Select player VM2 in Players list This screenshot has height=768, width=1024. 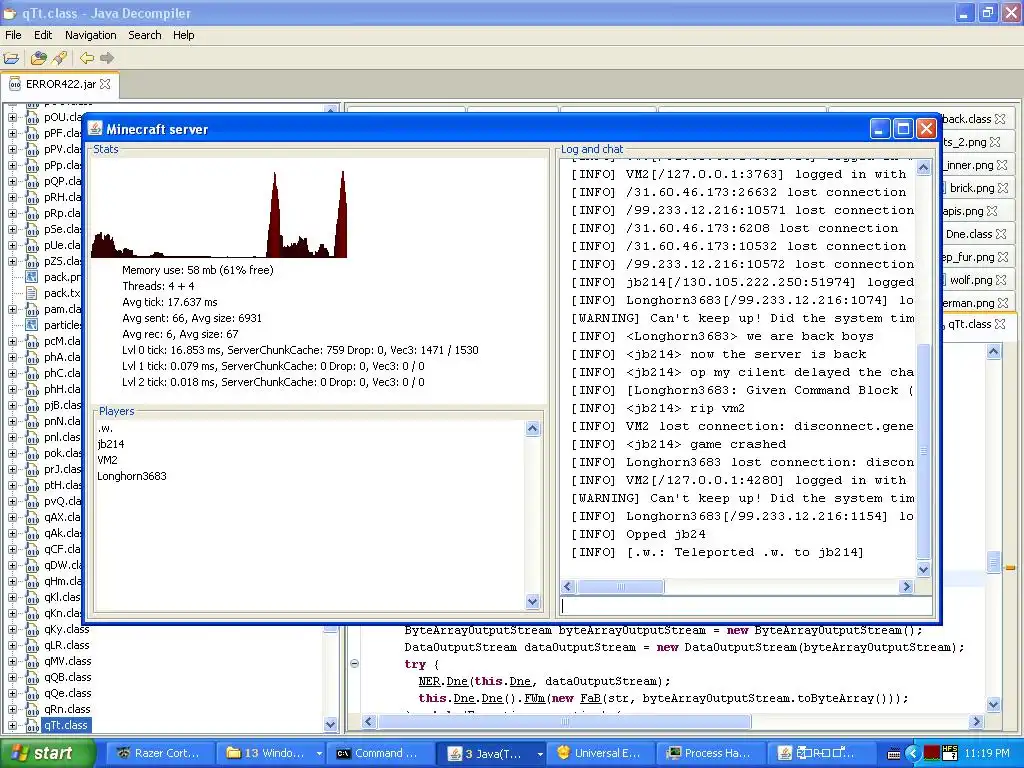tap(107, 460)
